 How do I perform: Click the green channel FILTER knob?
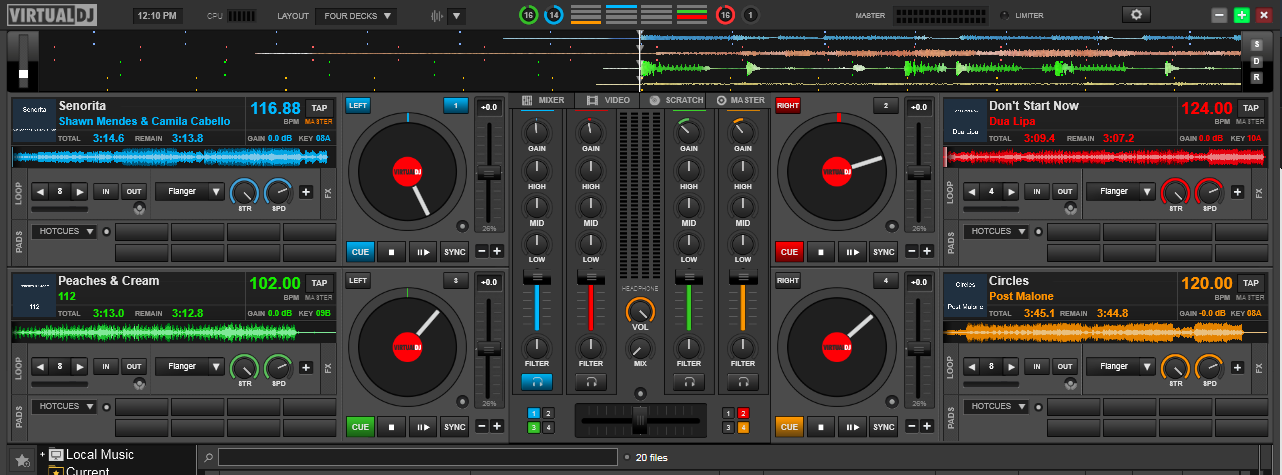click(x=688, y=346)
